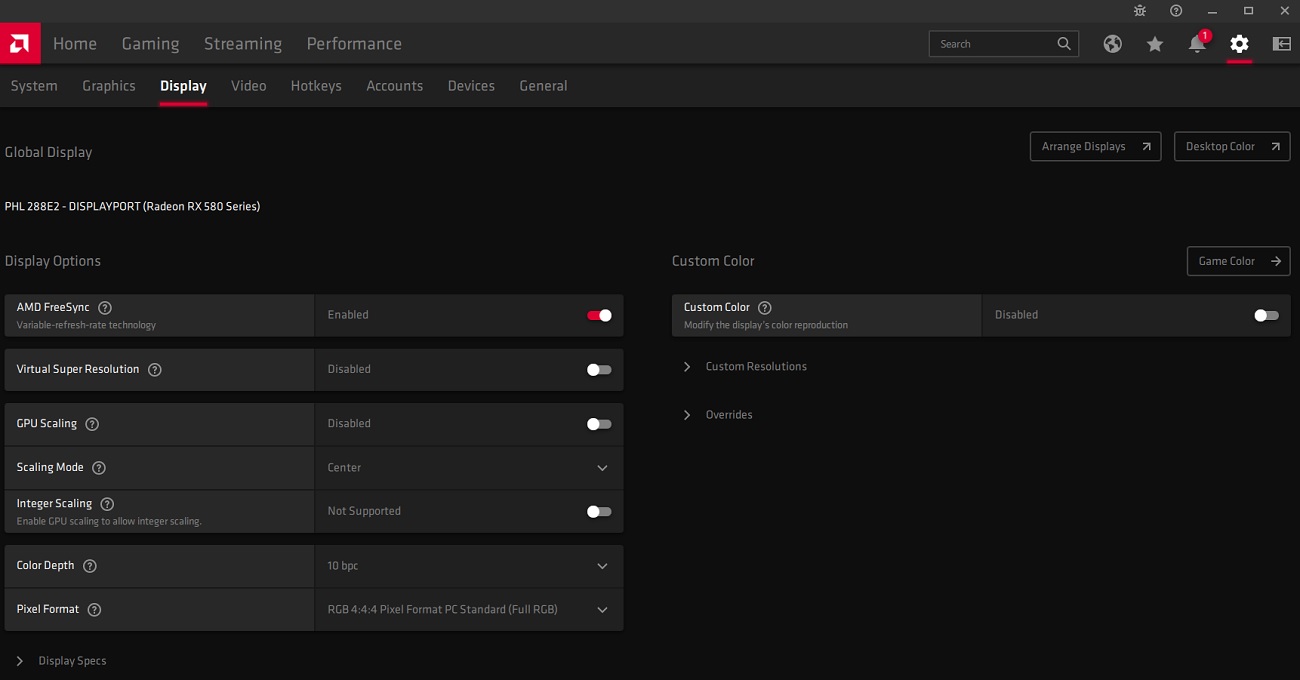Image resolution: width=1300 pixels, height=680 pixels.
Task: Switch to the Hotkeys tab
Action: [x=316, y=86]
